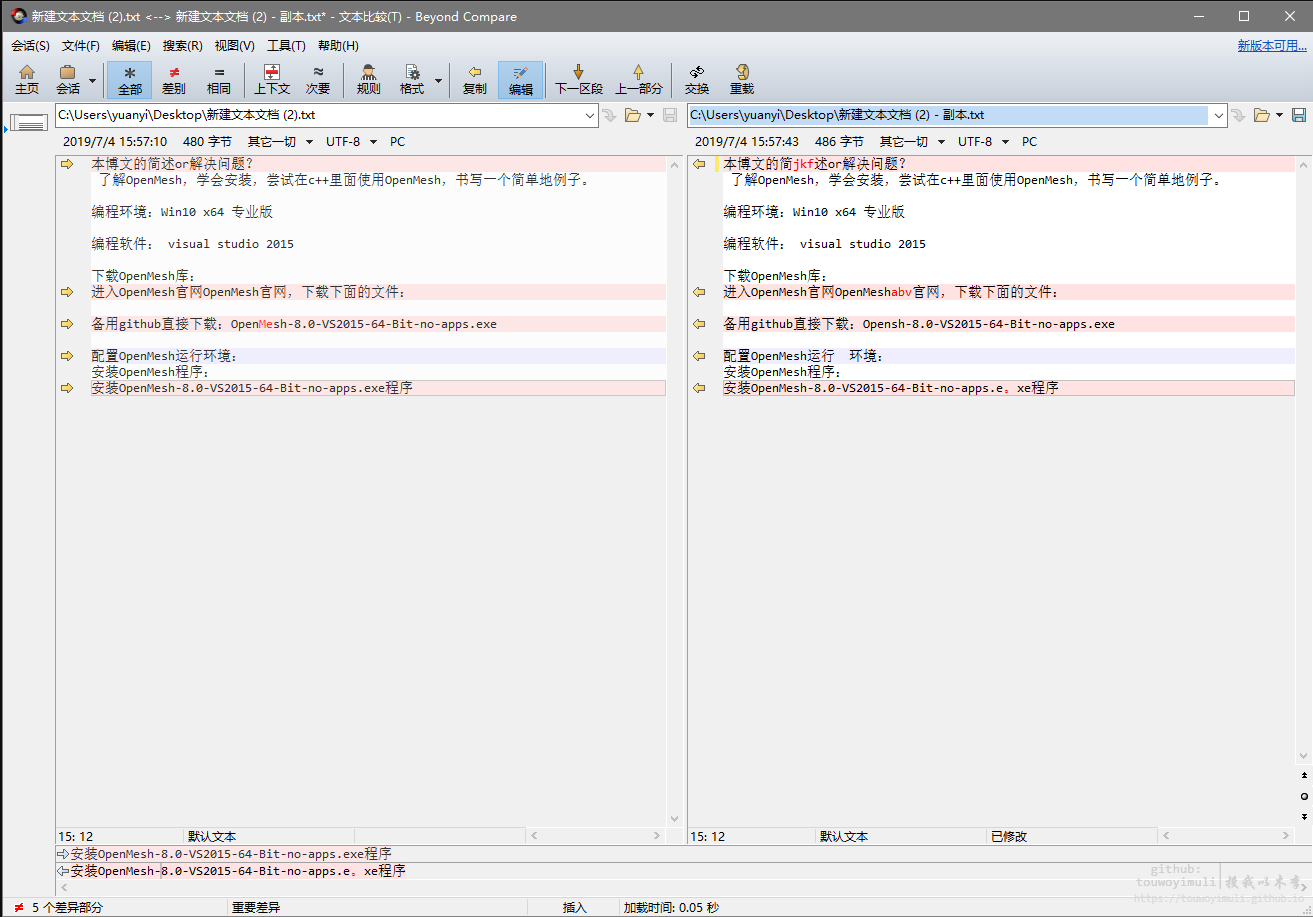
Task: Expand the 格式 dropdown arrow
Action: tap(438, 80)
